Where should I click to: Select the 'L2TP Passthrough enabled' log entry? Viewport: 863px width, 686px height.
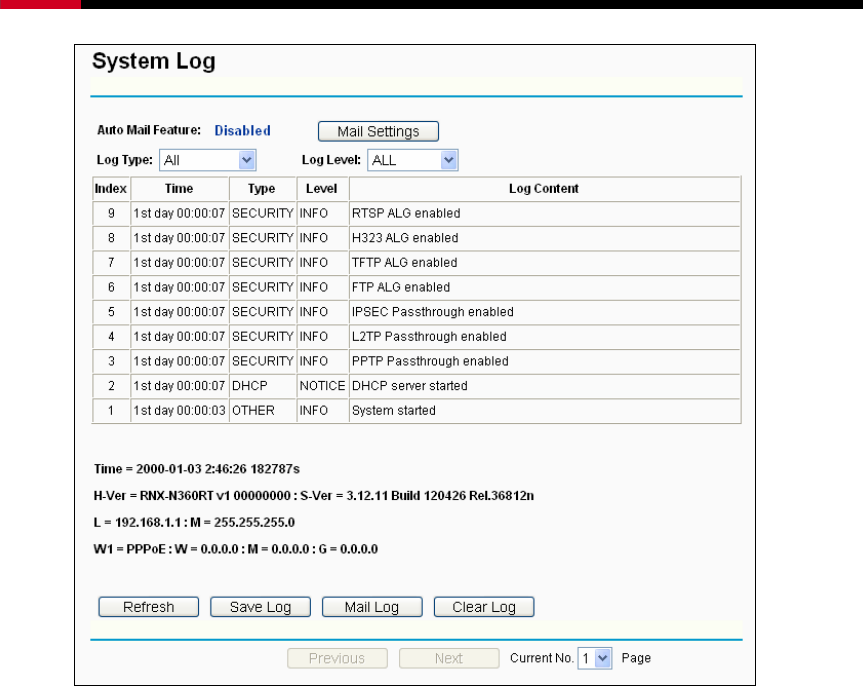(x=417, y=337)
